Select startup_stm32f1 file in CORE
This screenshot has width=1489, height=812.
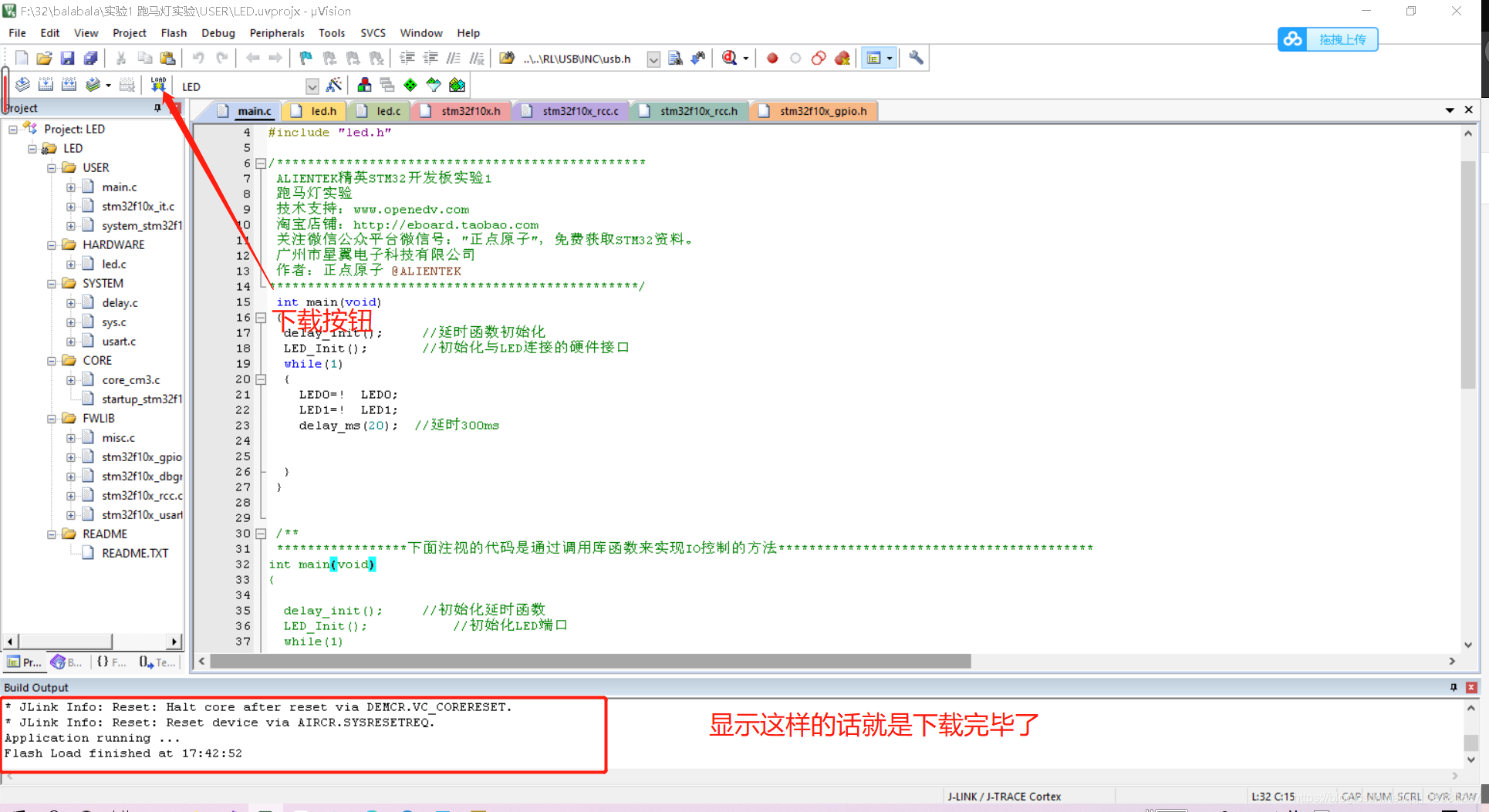point(142,399)
